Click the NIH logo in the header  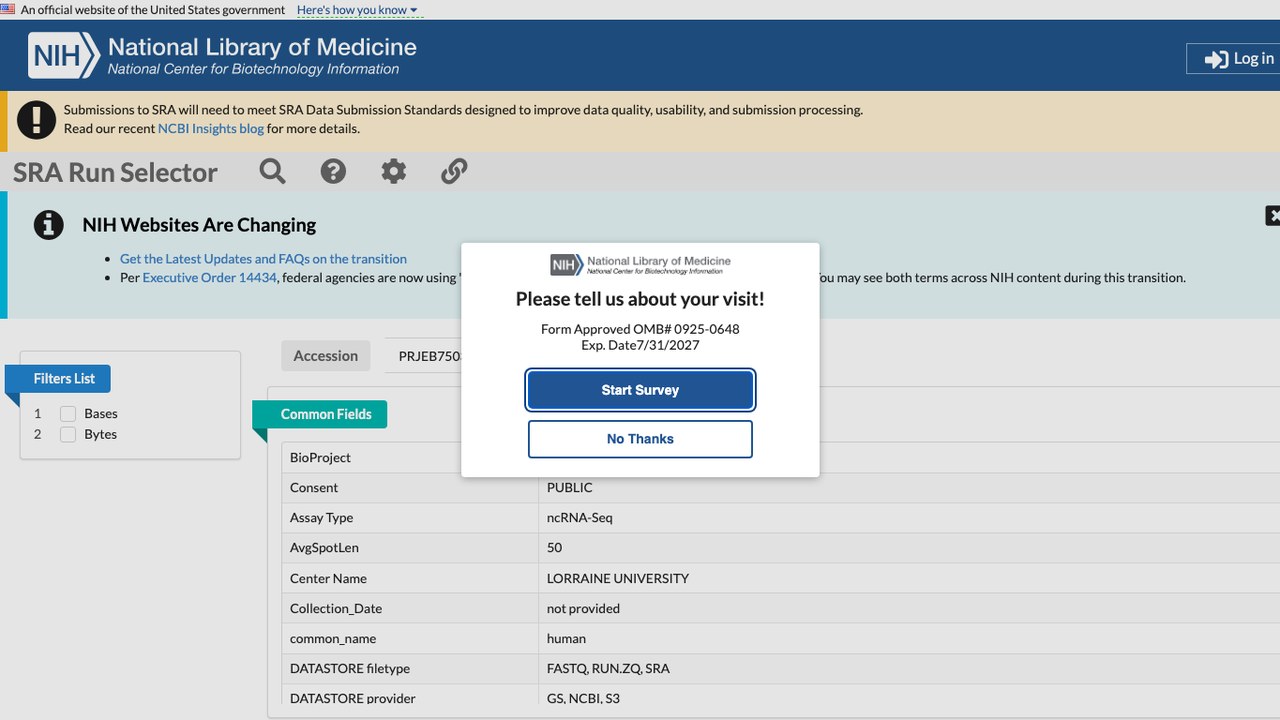(64, 55)
